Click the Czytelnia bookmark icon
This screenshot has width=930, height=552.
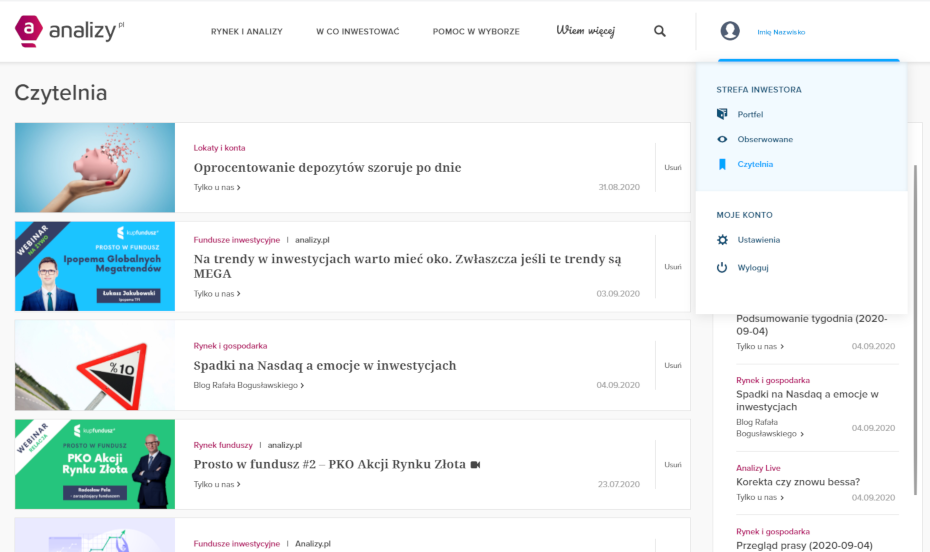(722, 164)
